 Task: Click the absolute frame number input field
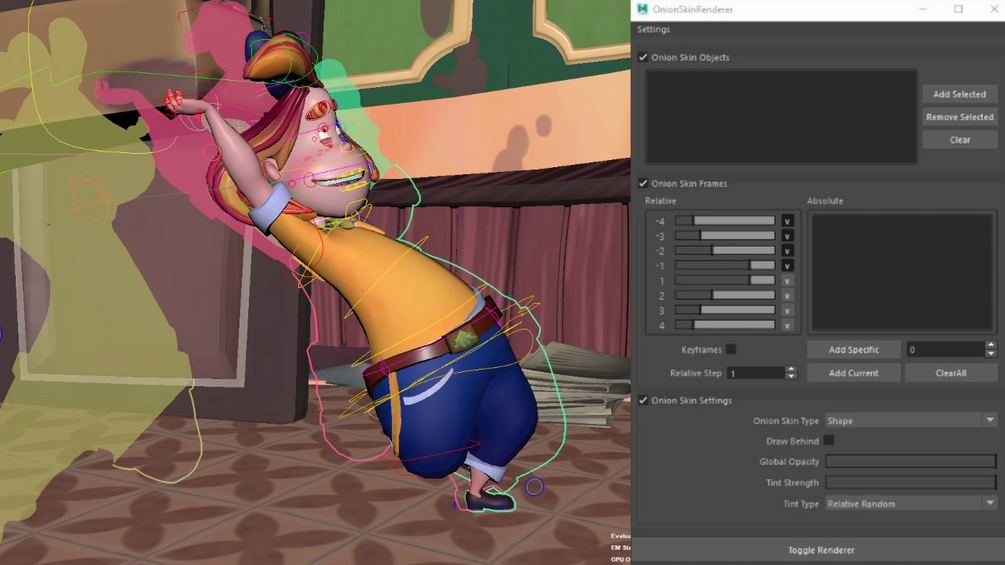tap(945, 350)
